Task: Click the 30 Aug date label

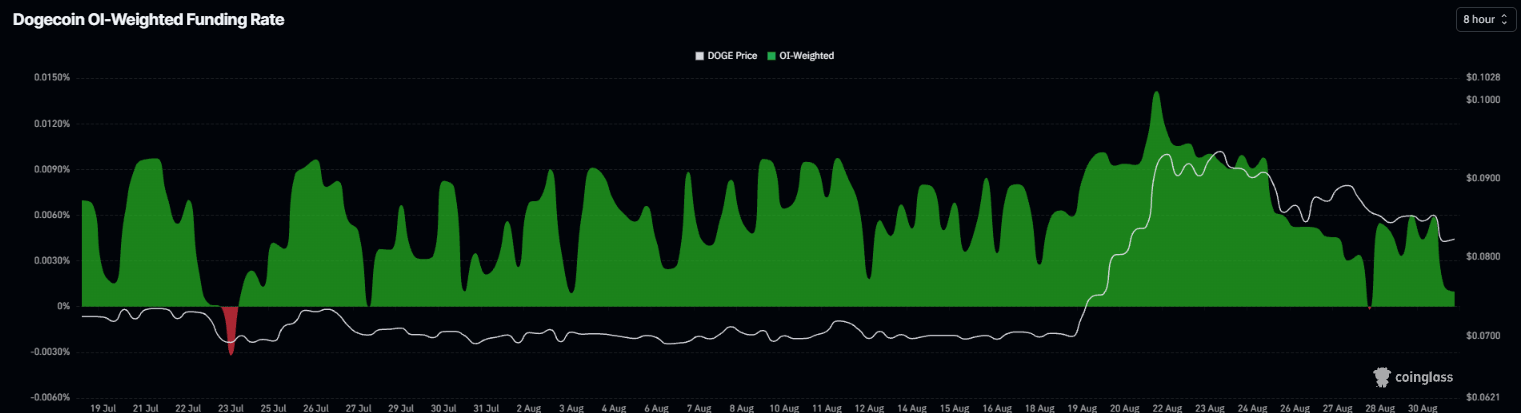Action: coord(1425,408)
